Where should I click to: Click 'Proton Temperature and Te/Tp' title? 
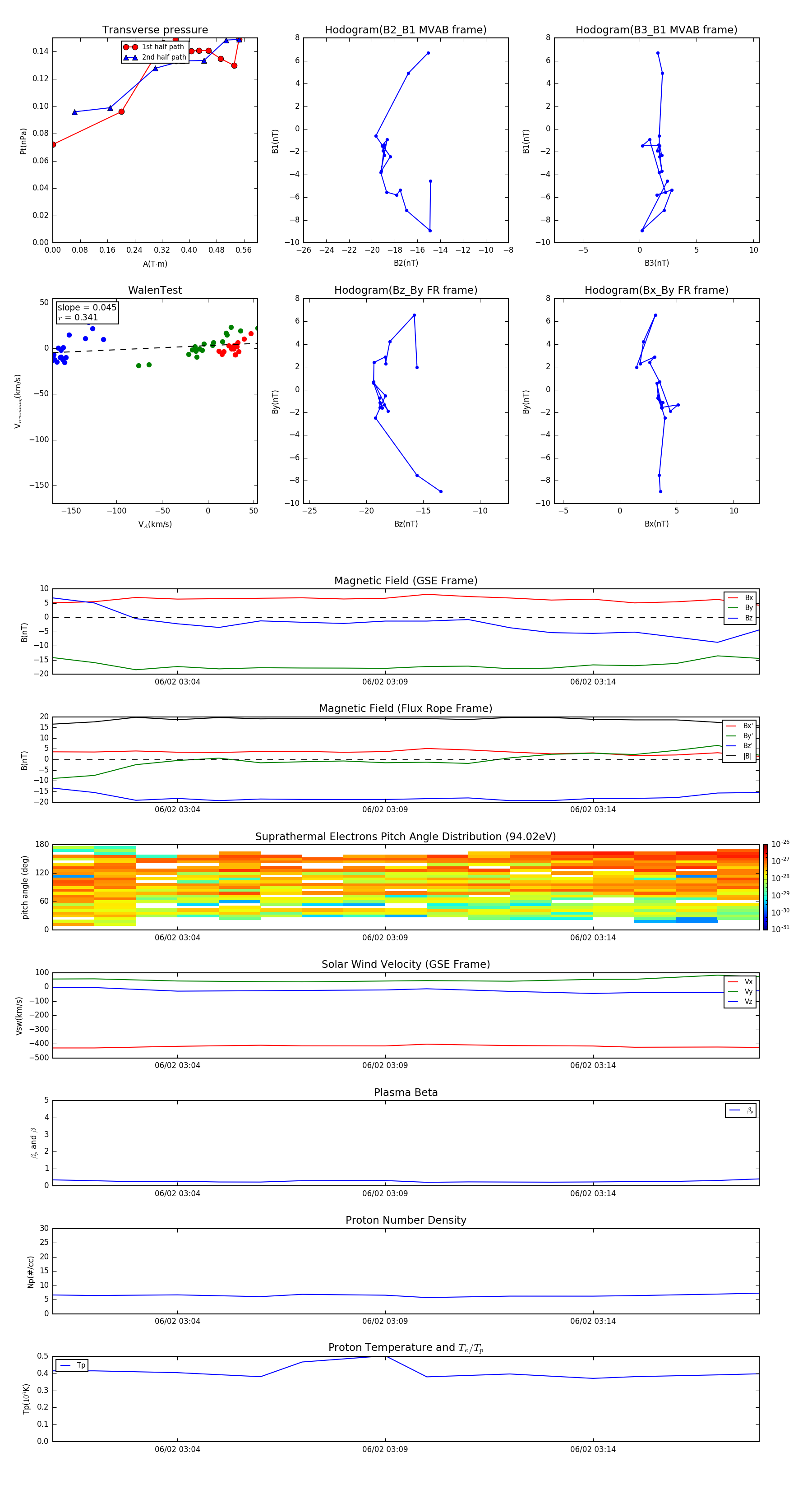pyautogui.click(x=406, y=1348)
